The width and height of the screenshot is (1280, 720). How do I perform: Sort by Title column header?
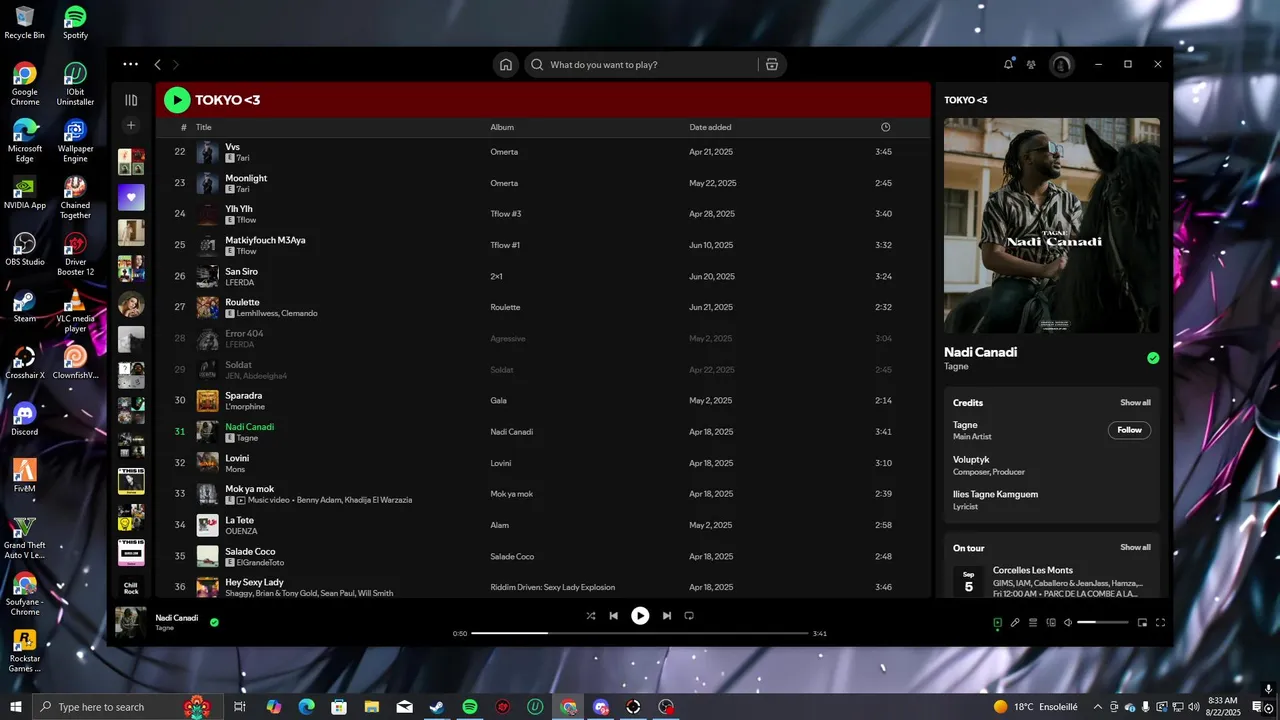pyautogui.click(x=204, y=127)
